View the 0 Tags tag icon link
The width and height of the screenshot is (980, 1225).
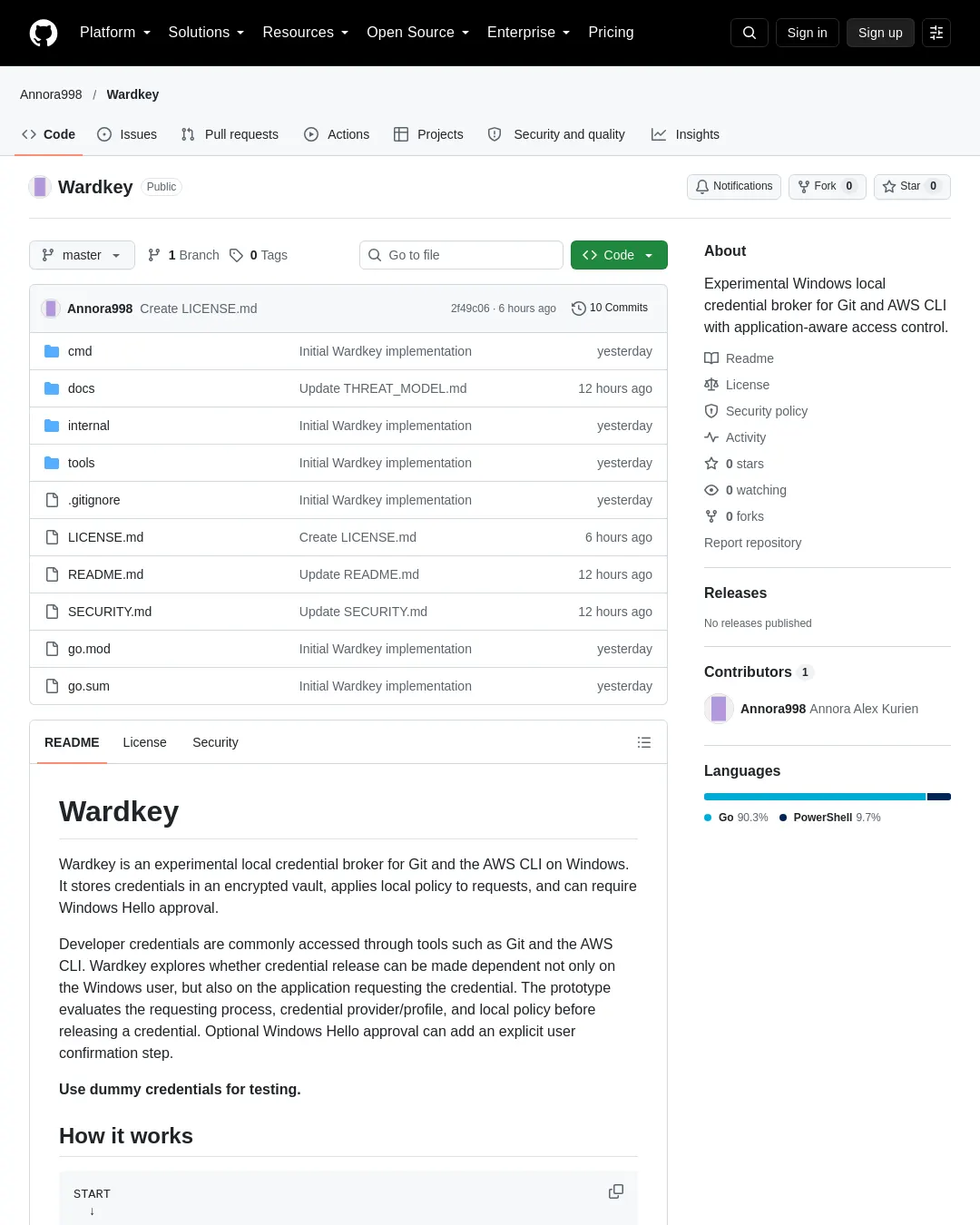[259, 255]
